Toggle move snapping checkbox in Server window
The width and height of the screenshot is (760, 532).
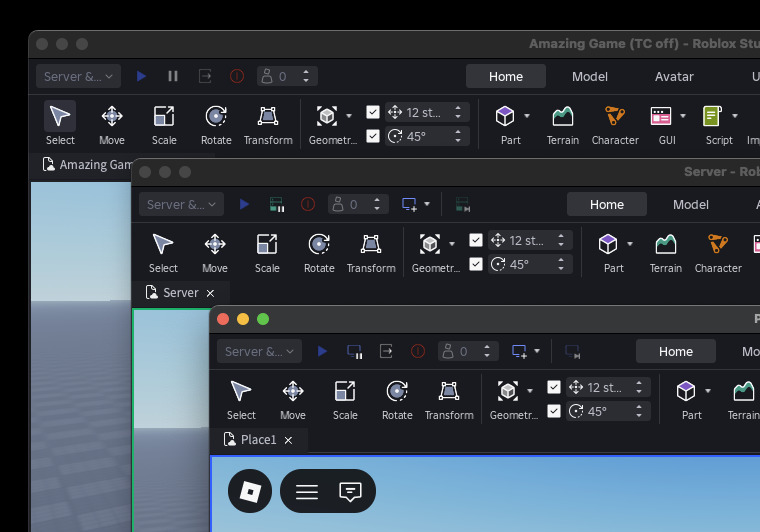click(x=476, y=240)
